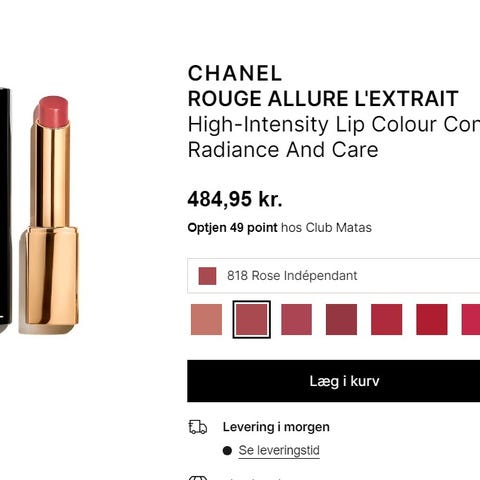Screen dimensions: 480x480
Task: Open the Se leveringstid link
Action: tap(279, 450)
